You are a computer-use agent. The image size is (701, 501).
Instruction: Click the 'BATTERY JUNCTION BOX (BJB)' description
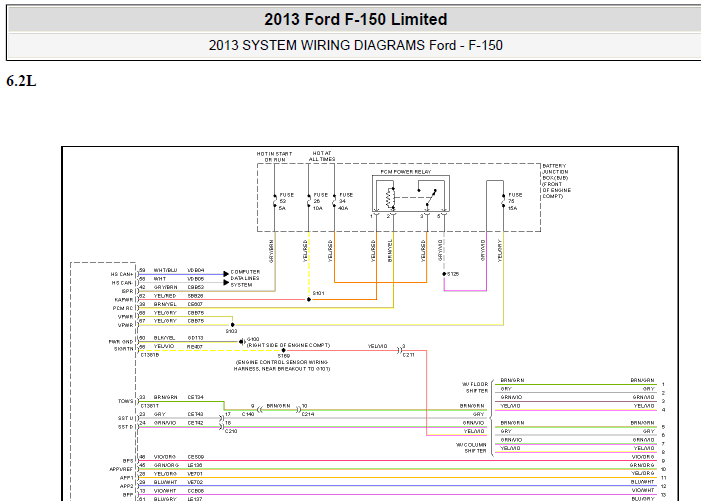pos(557,181)
